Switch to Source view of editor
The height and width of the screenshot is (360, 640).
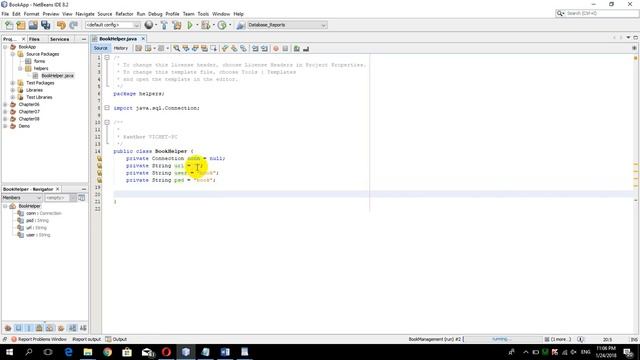tap(100, 48)
